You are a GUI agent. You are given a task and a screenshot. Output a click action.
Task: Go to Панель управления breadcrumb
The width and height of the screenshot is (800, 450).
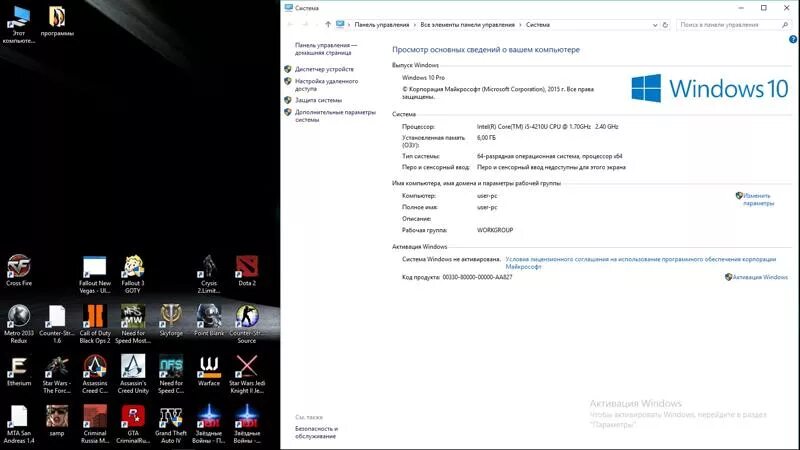coord(382,24)
